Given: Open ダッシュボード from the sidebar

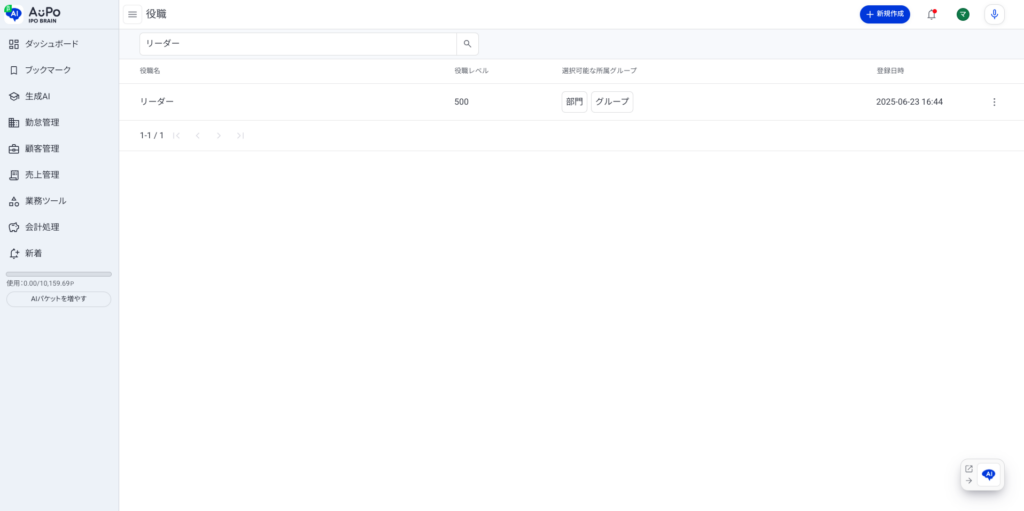Looking at the screenshot, I should click(51, 44).
